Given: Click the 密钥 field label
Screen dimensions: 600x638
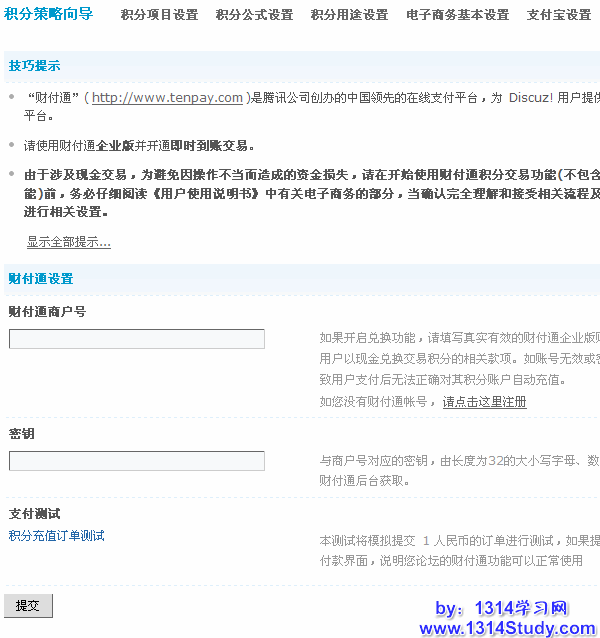Looking at the screenshot, I should 22,434.
